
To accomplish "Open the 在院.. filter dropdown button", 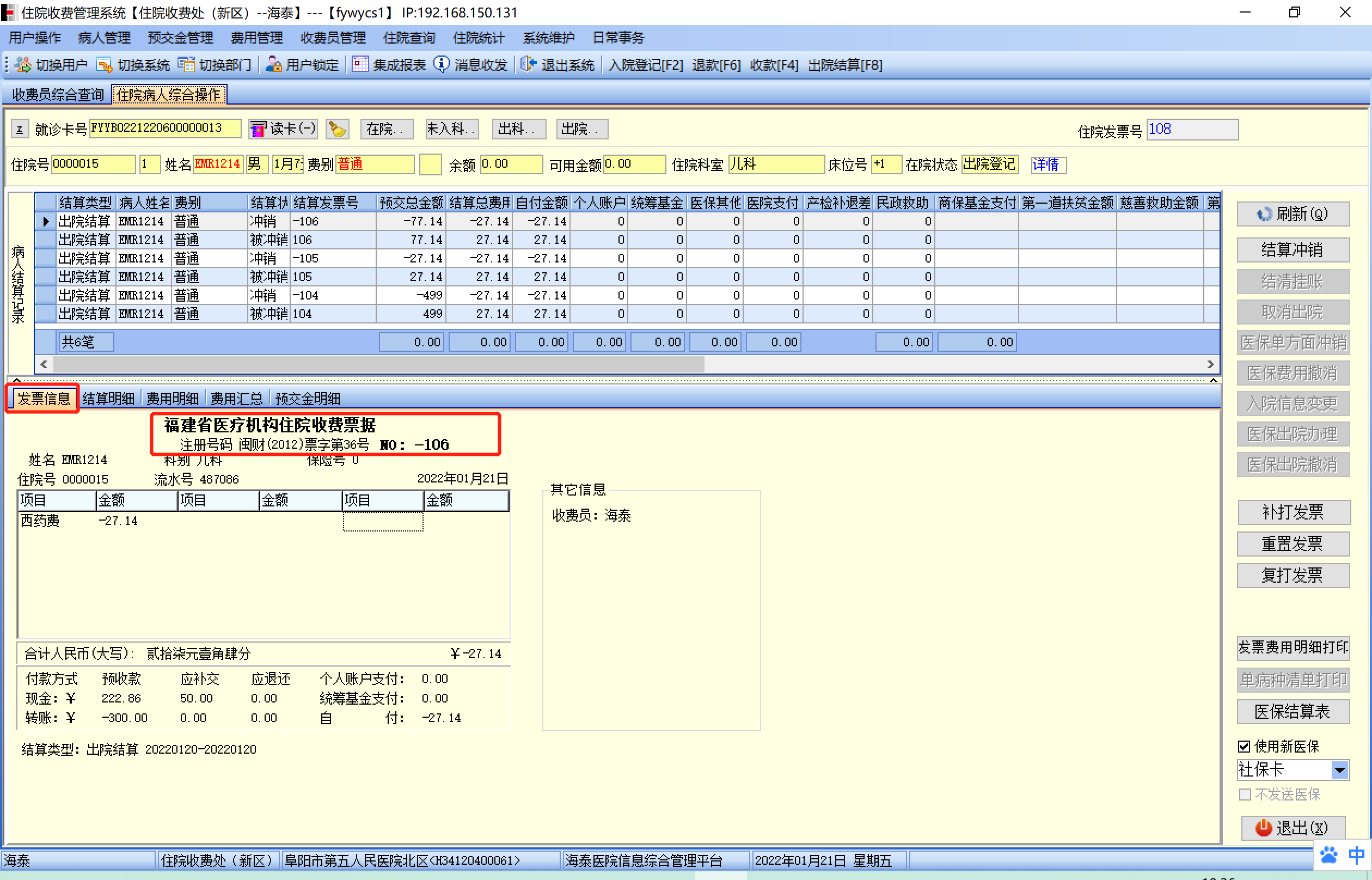I will 386,129.
